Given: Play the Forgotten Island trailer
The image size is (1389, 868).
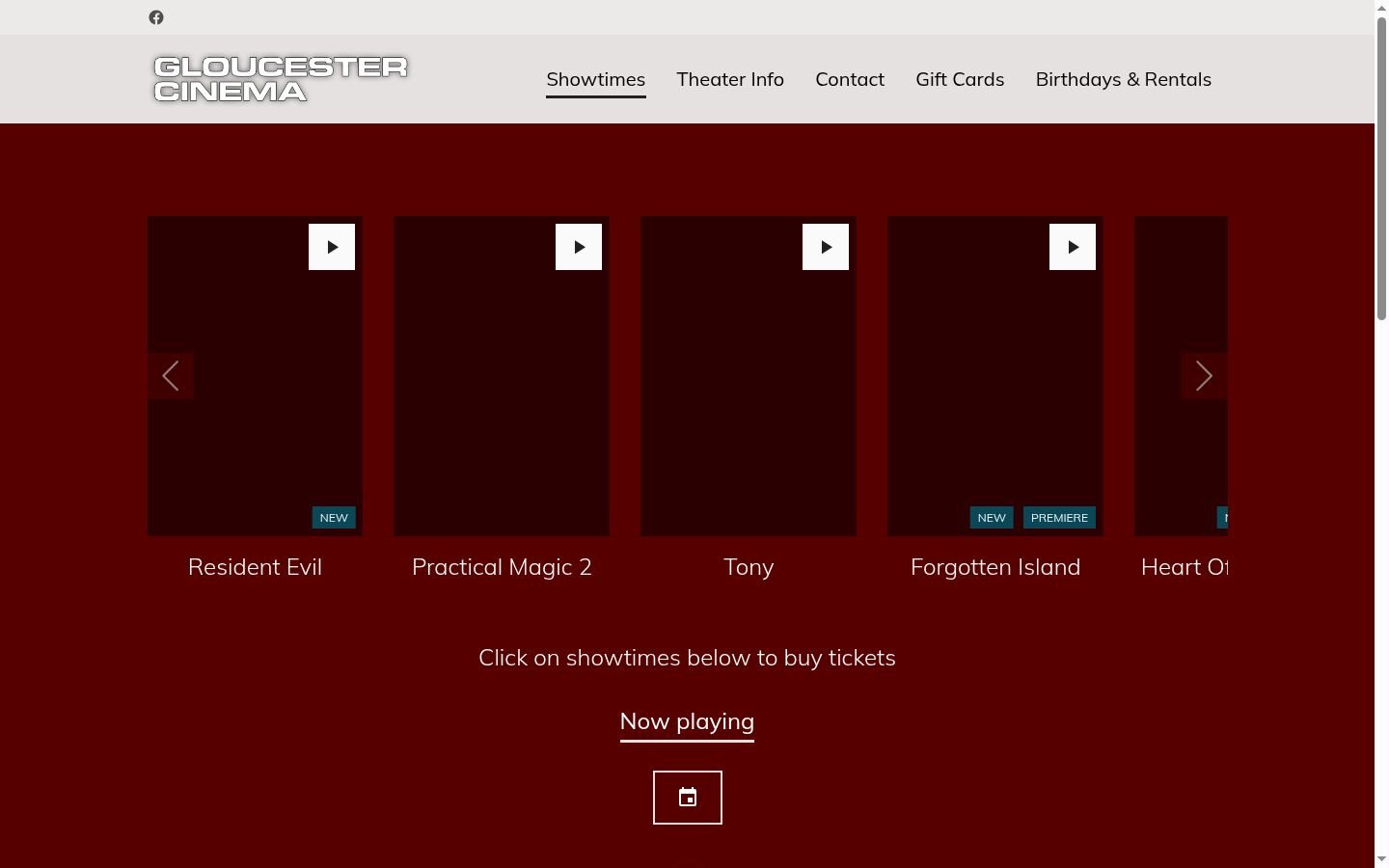Looking at the screenshot, I should pos(1073,247).
